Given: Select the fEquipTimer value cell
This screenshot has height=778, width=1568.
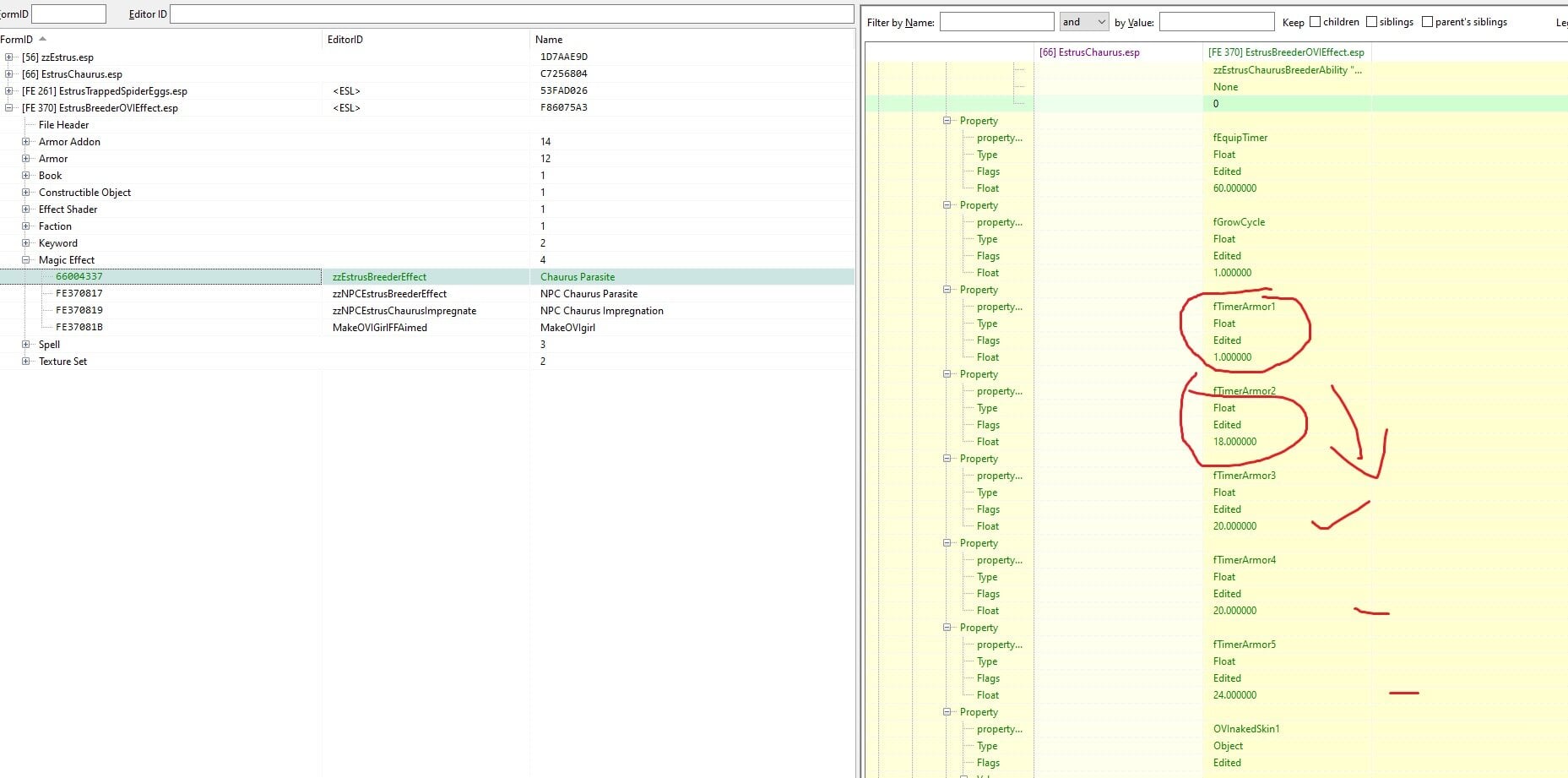Looking at the screenshot, I should [1240, 138].
